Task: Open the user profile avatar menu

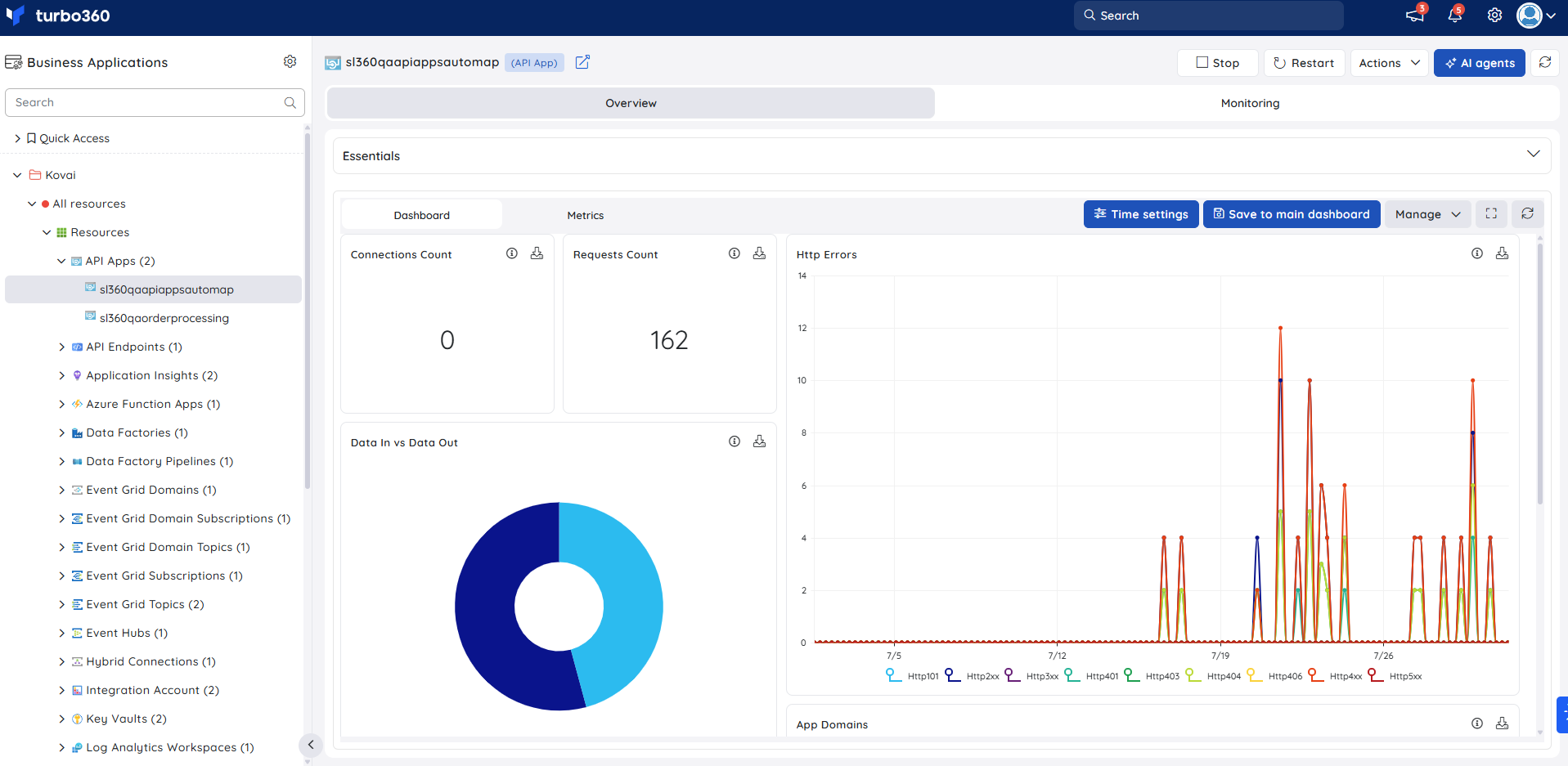Action: click(x=1535, y=16)
